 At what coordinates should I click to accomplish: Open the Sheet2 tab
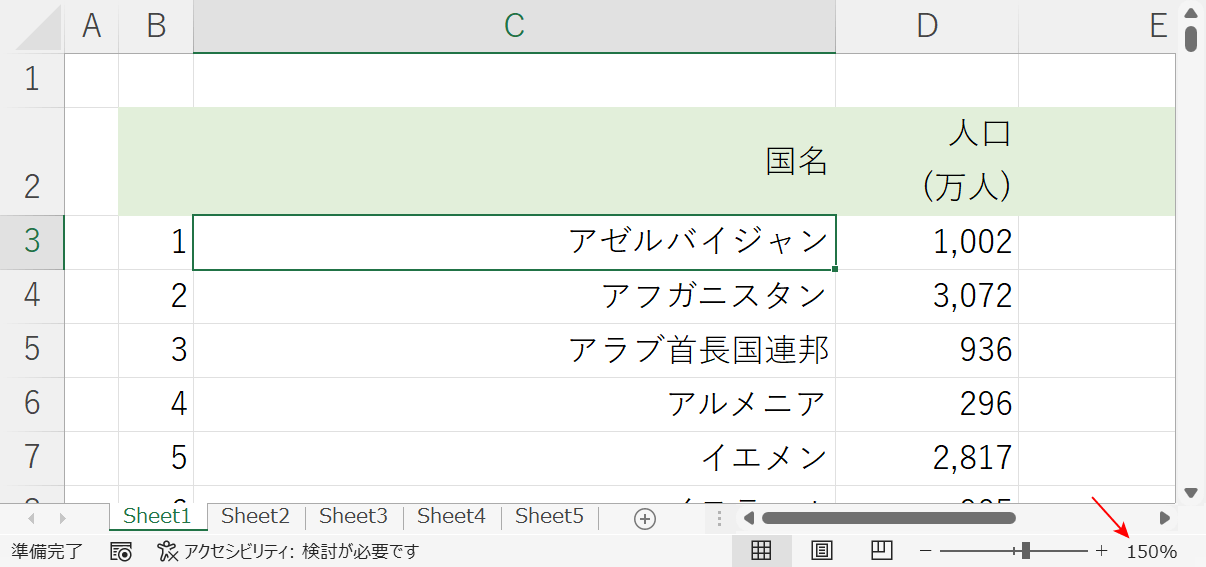[x=255, y=516]
